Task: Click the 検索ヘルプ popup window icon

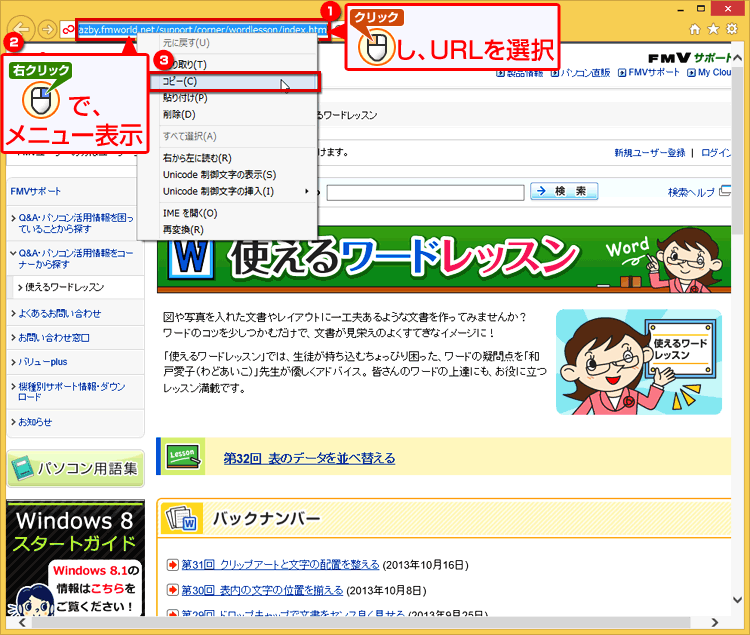Action: [x=725, y=191]
